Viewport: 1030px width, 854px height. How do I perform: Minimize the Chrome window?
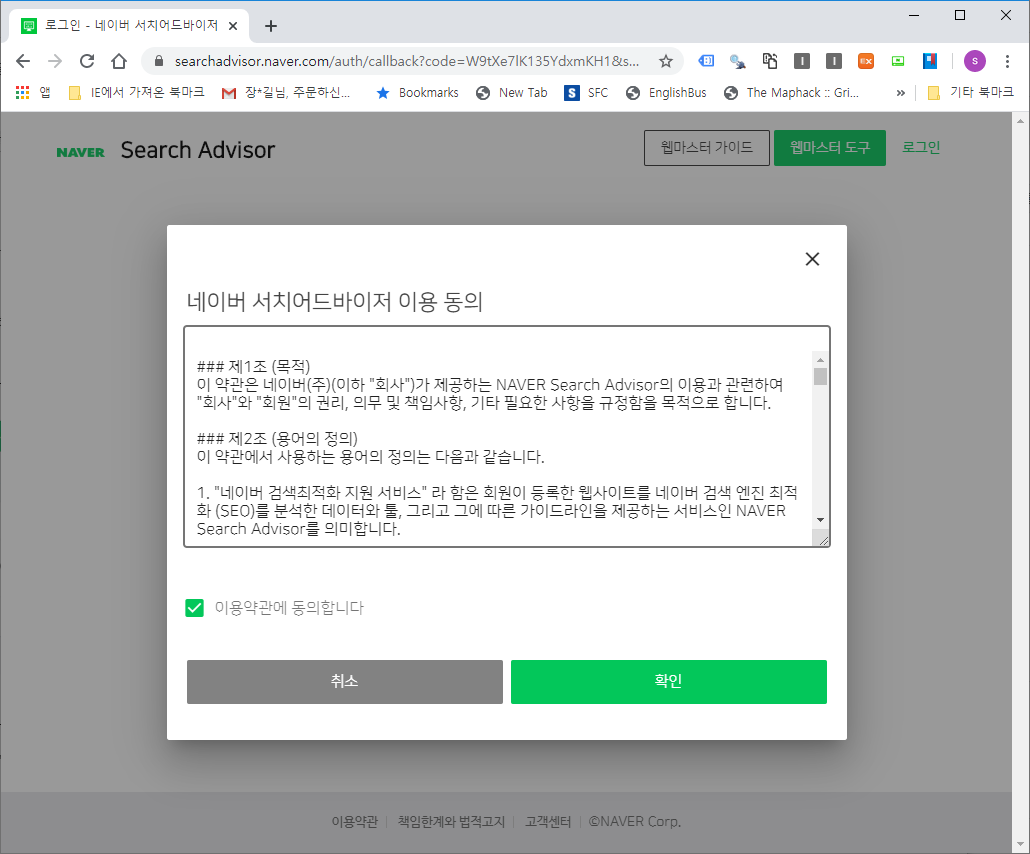tap(914, 15)
